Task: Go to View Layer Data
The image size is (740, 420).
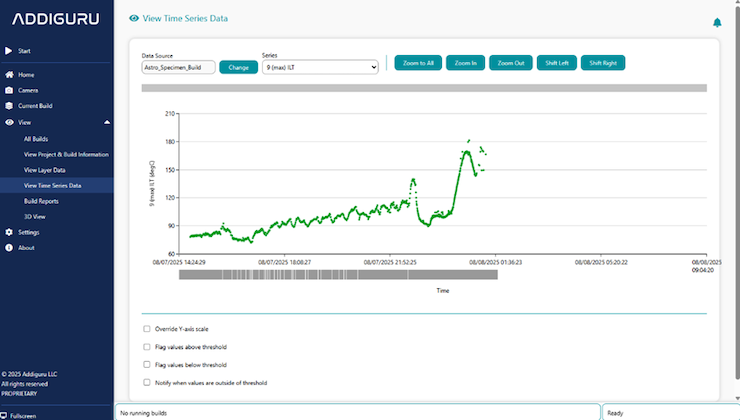Action: coord(45,170)
